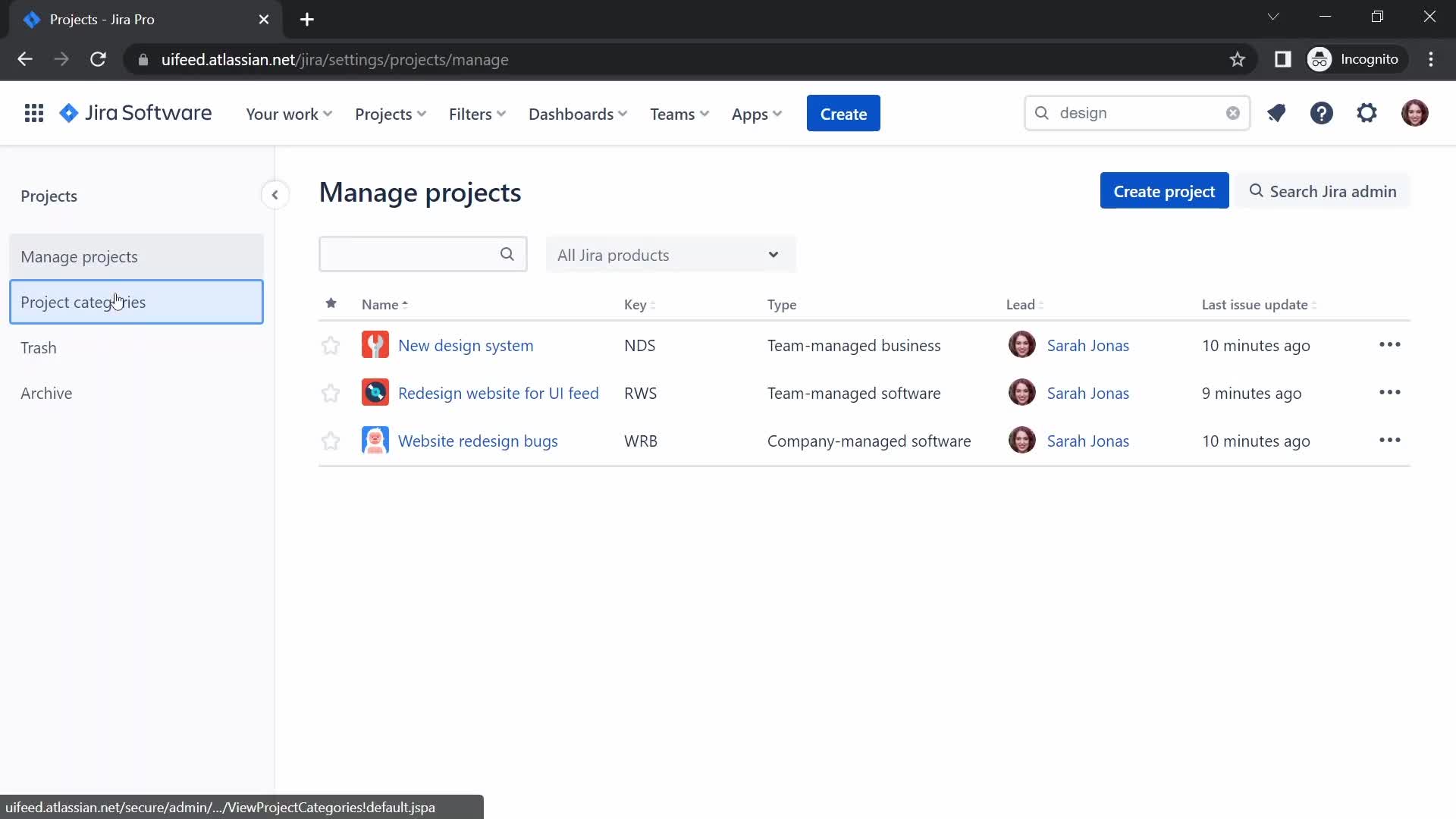Select Manage projects in sidebar

(x=136, y=256)
